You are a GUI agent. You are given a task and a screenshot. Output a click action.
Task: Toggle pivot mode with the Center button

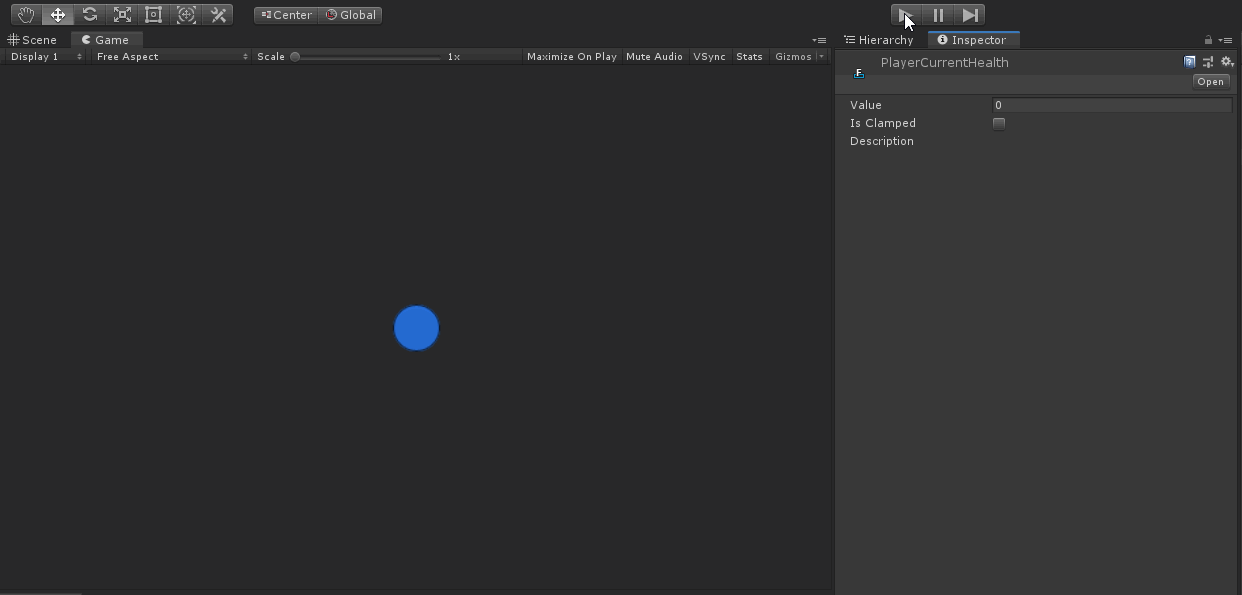coord(286,15)
